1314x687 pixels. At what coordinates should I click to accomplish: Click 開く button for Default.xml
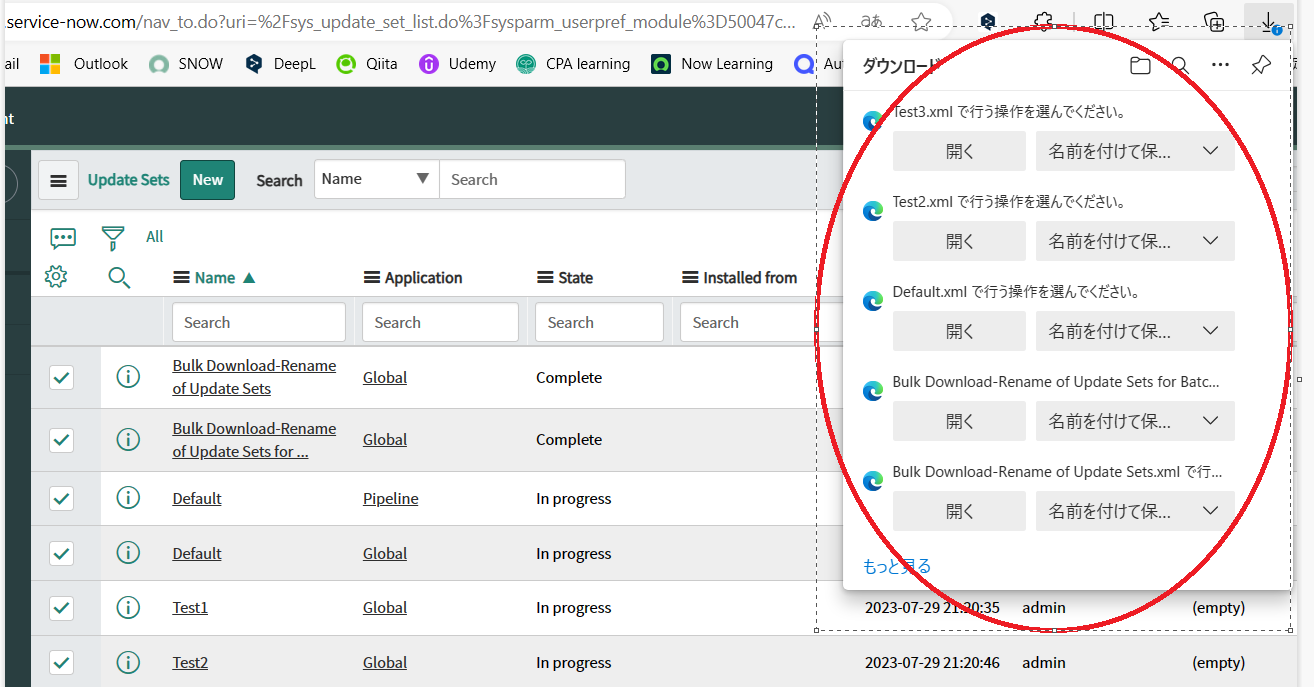[959, 331]
